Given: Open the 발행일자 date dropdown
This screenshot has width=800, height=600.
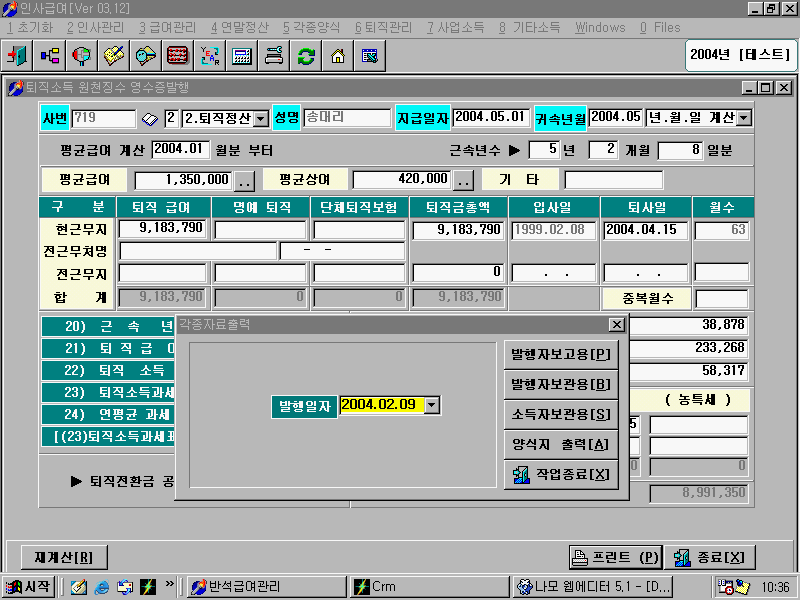Looking at the screenshot, I should [432, 406].
